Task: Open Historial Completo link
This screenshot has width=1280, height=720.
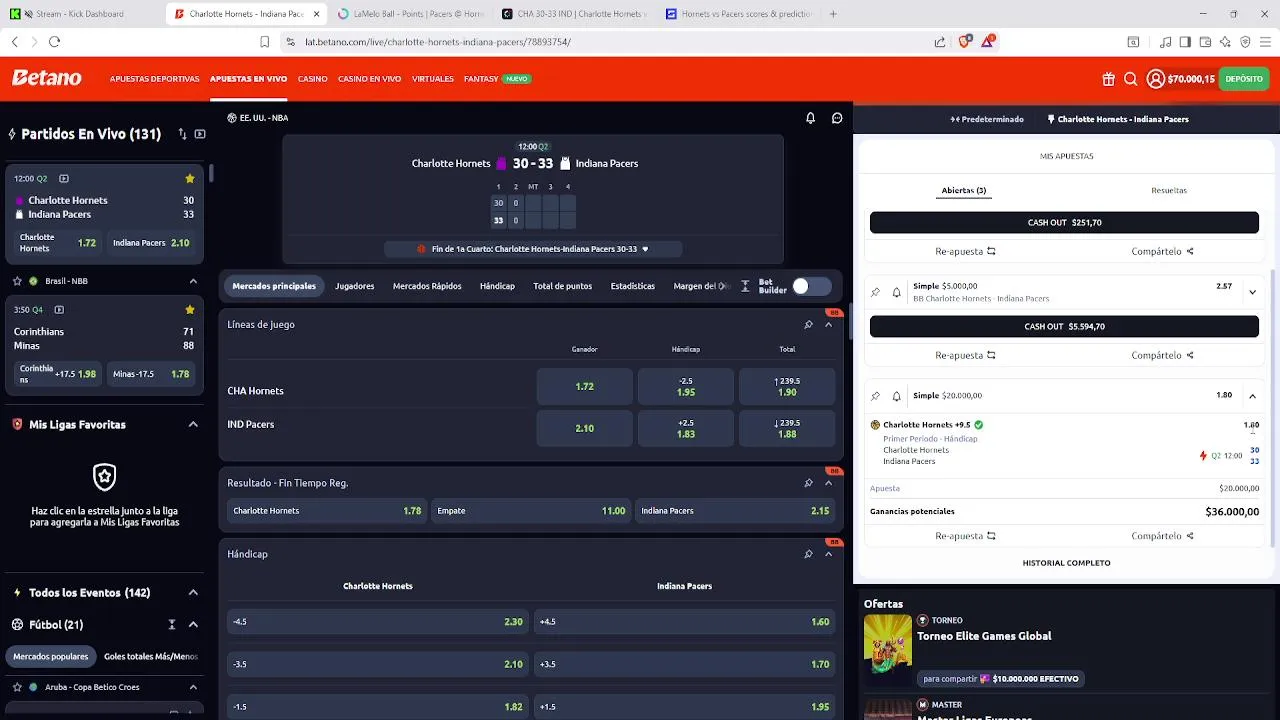Action: click(x=1066, y=563)
